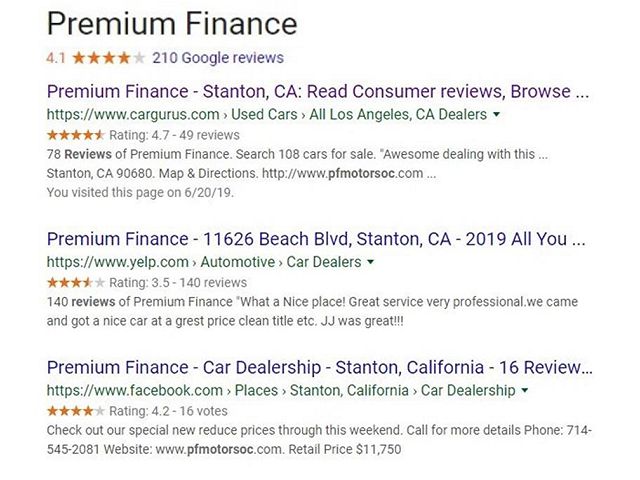Expand dropdown arrow beside Yelp URL
The height and width of the screenshot is (480, 640).
(371, 263)
